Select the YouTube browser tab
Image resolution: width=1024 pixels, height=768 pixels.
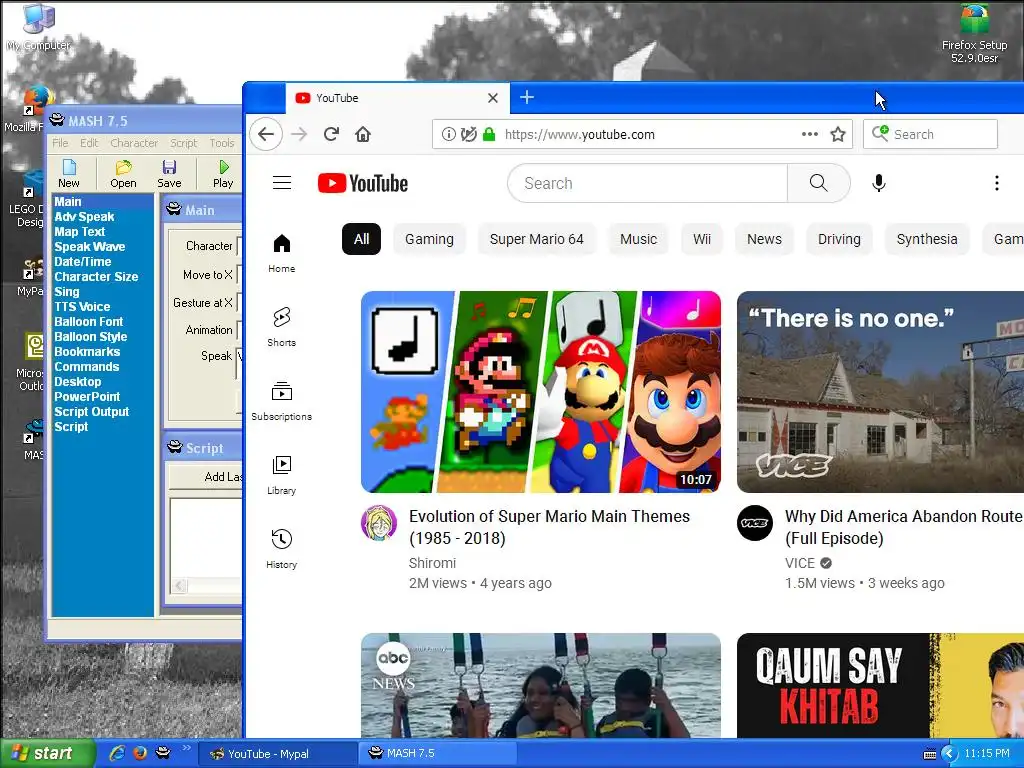[397, 98]
